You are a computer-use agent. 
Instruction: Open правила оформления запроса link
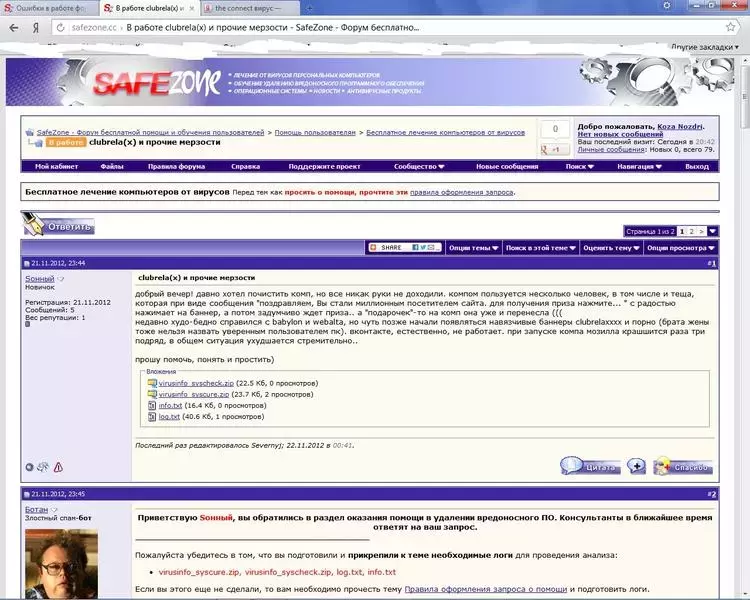(462, 192)
